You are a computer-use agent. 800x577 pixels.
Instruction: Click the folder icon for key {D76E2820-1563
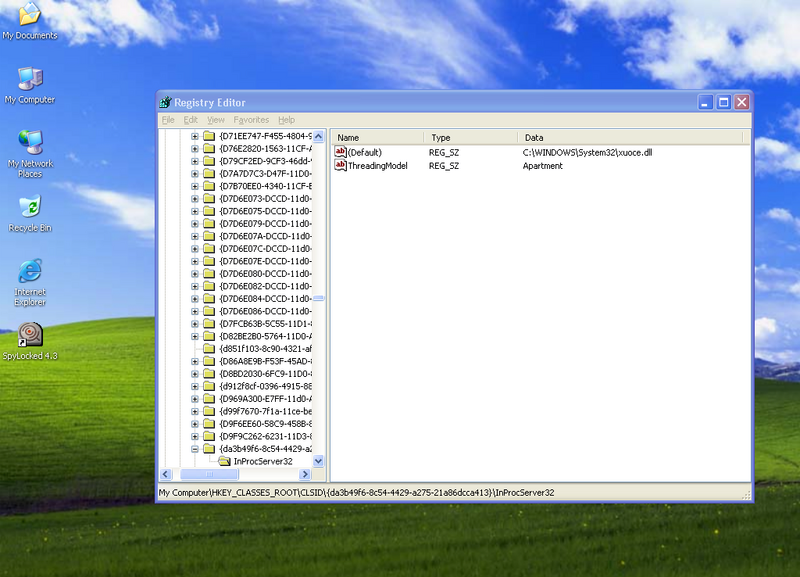coord(209,148)
